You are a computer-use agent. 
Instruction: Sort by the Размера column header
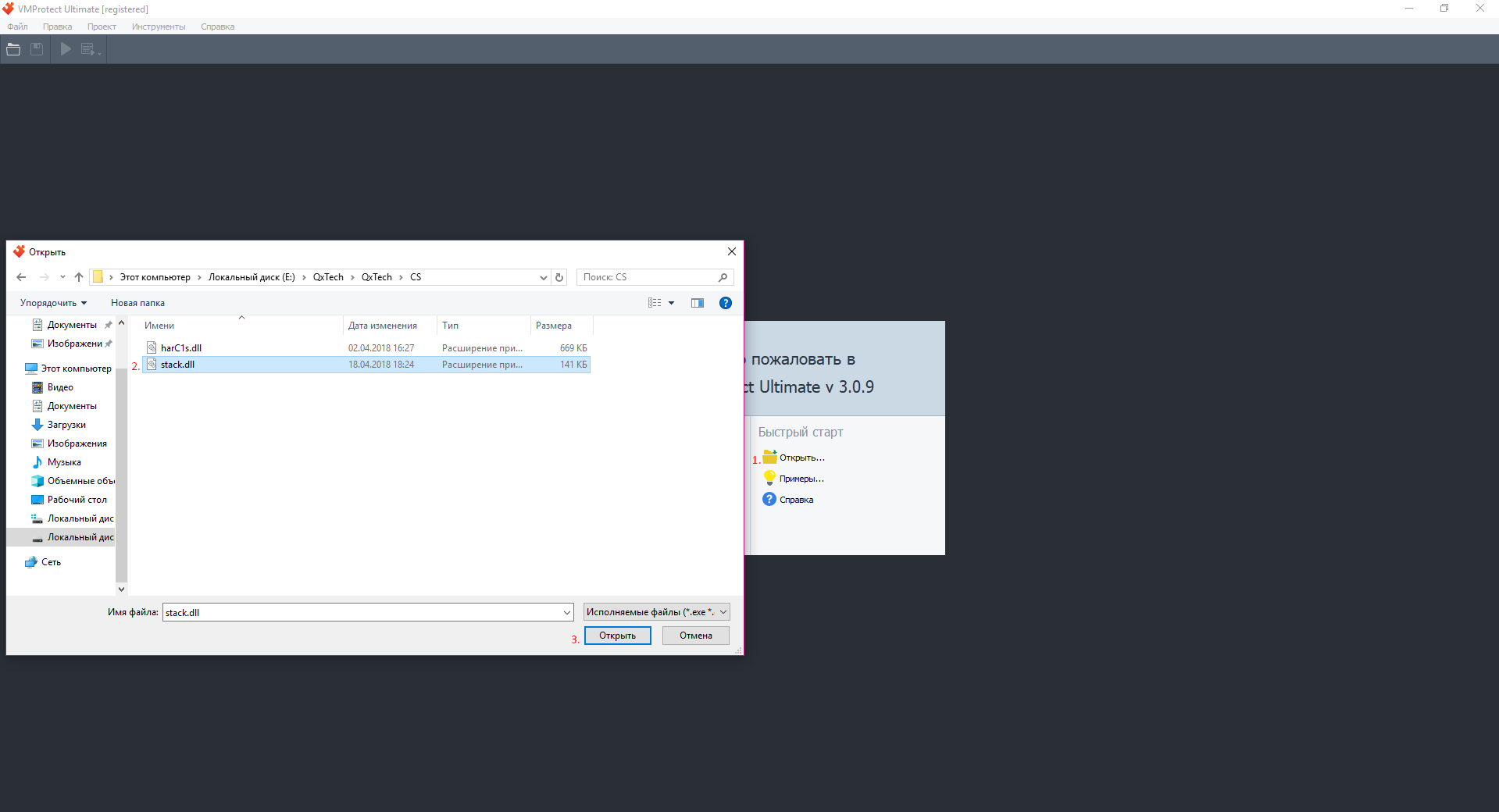click(562, 326)
